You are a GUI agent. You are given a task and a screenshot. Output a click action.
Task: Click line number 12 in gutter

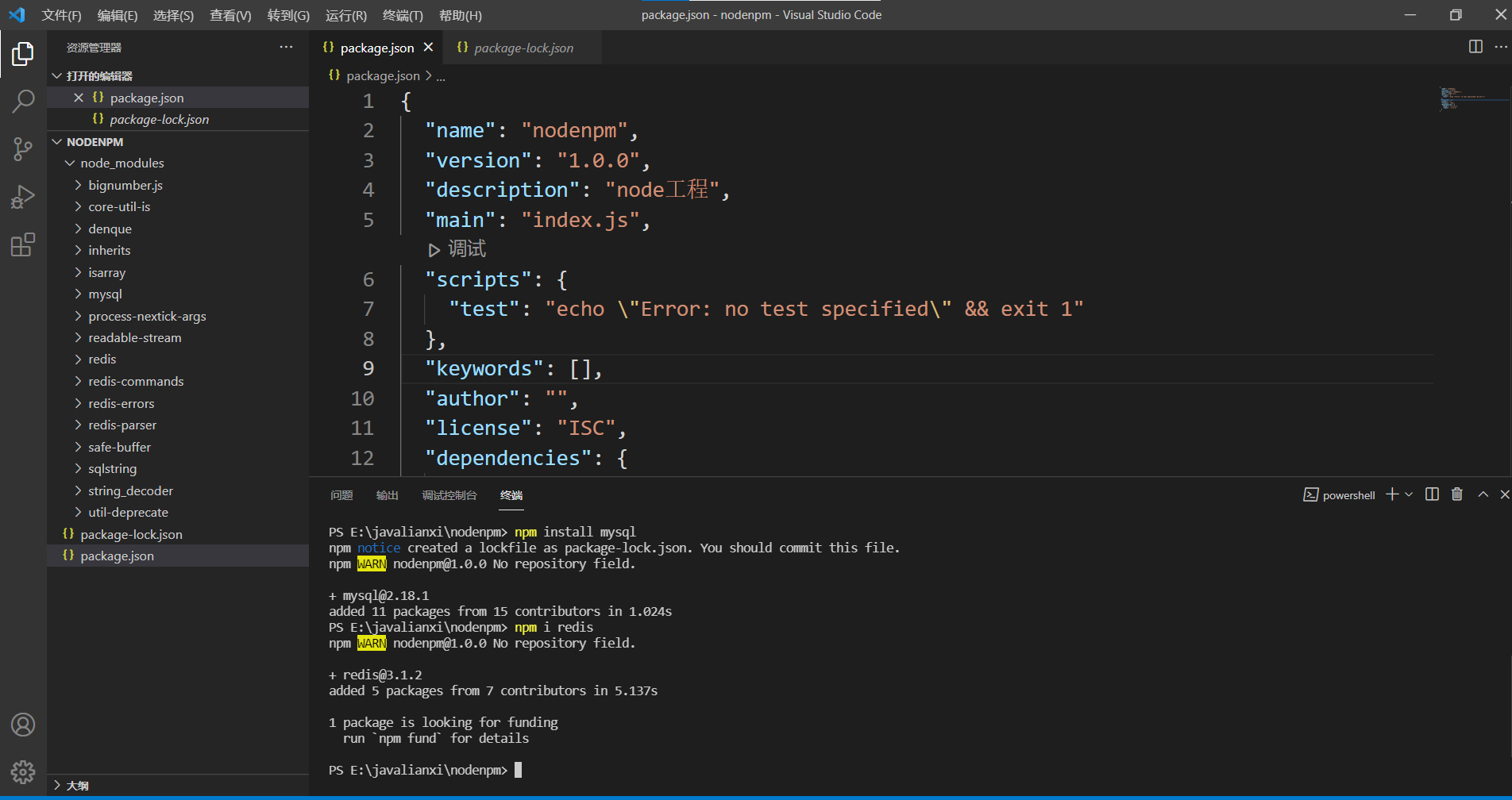coord(362,458)
